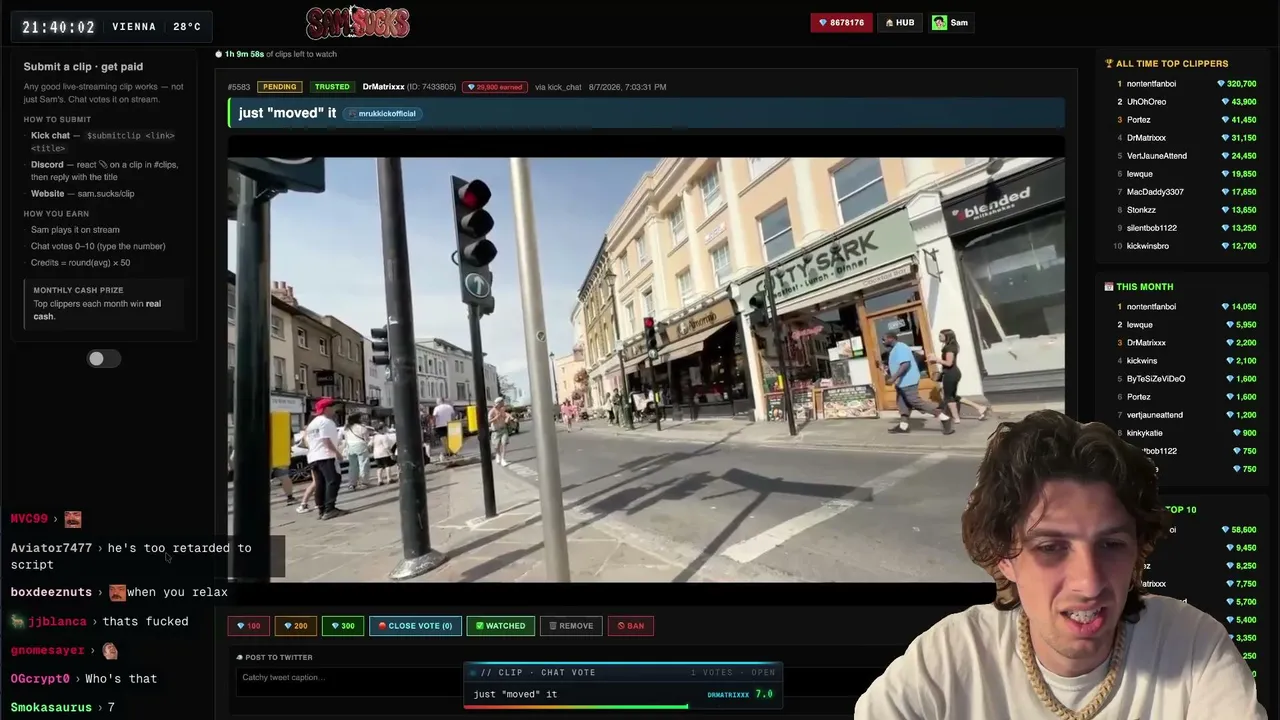
Task: Click the 1h 9m 58s clips remaining text
Action: [x=244, y=54]
